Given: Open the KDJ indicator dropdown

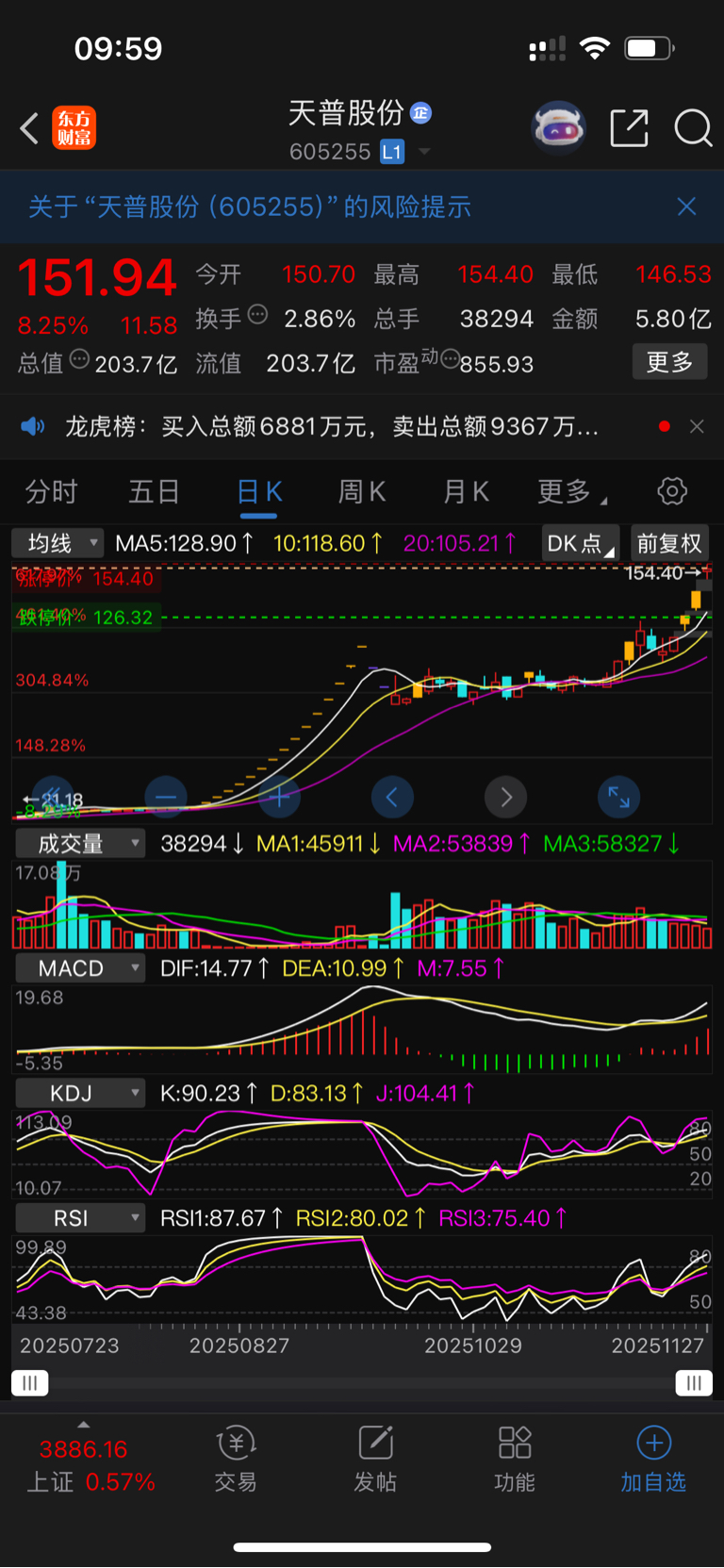Looking at the screenshot, I should point(80,1093).
